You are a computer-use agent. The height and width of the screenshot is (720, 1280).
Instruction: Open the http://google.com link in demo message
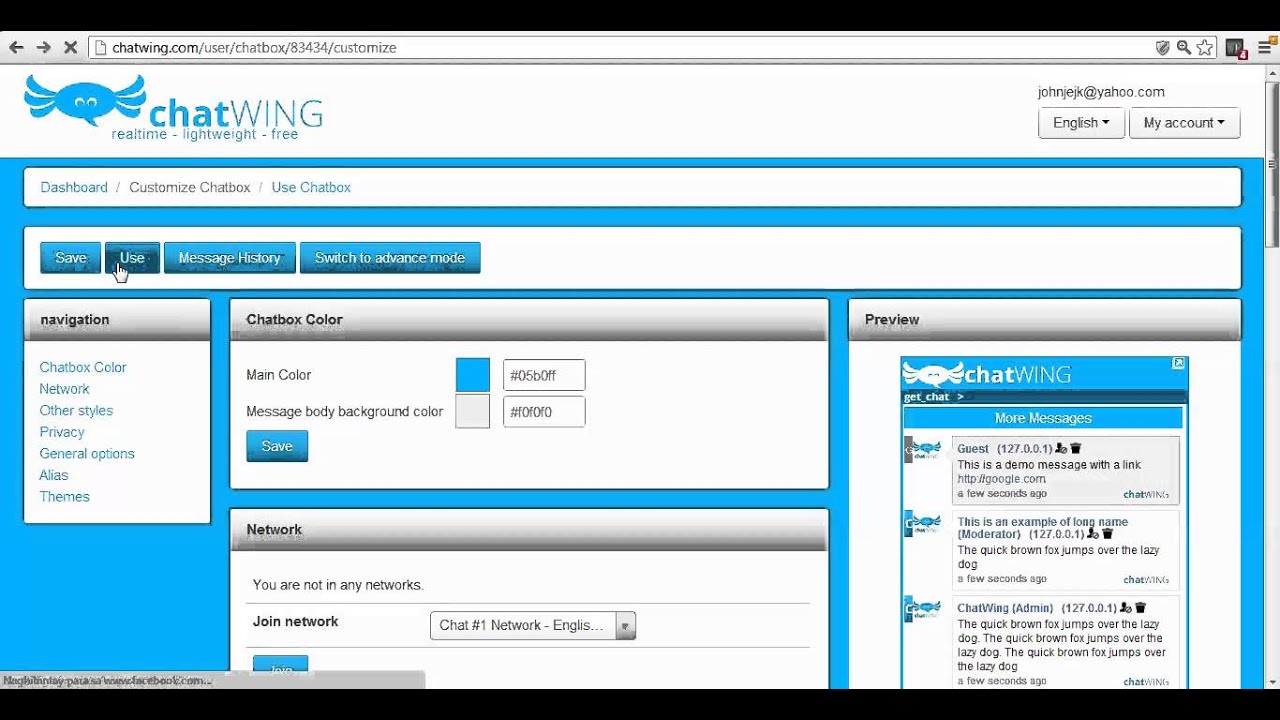click(x=1001, y=479)
